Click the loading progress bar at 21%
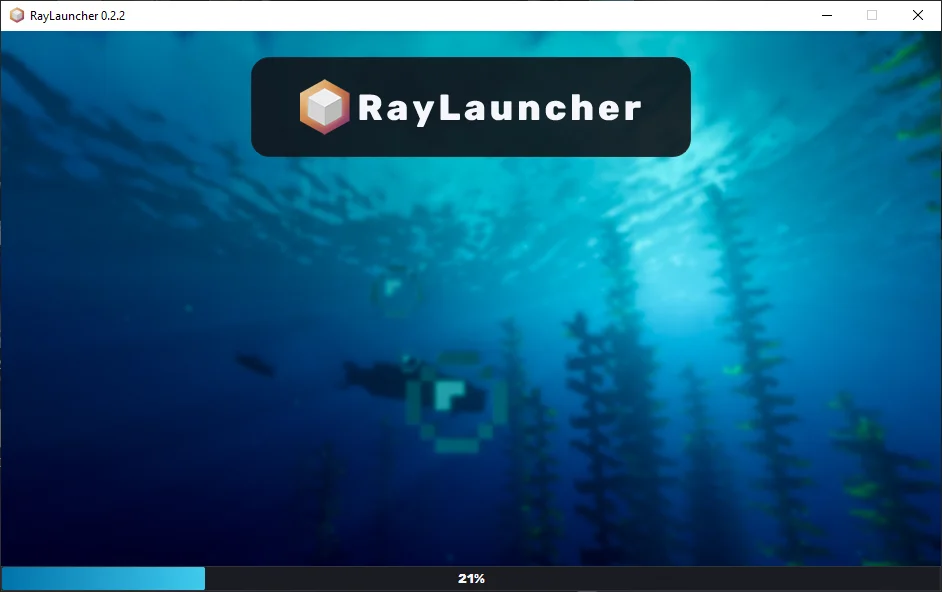The image size is (942, 592). (471, 579)
